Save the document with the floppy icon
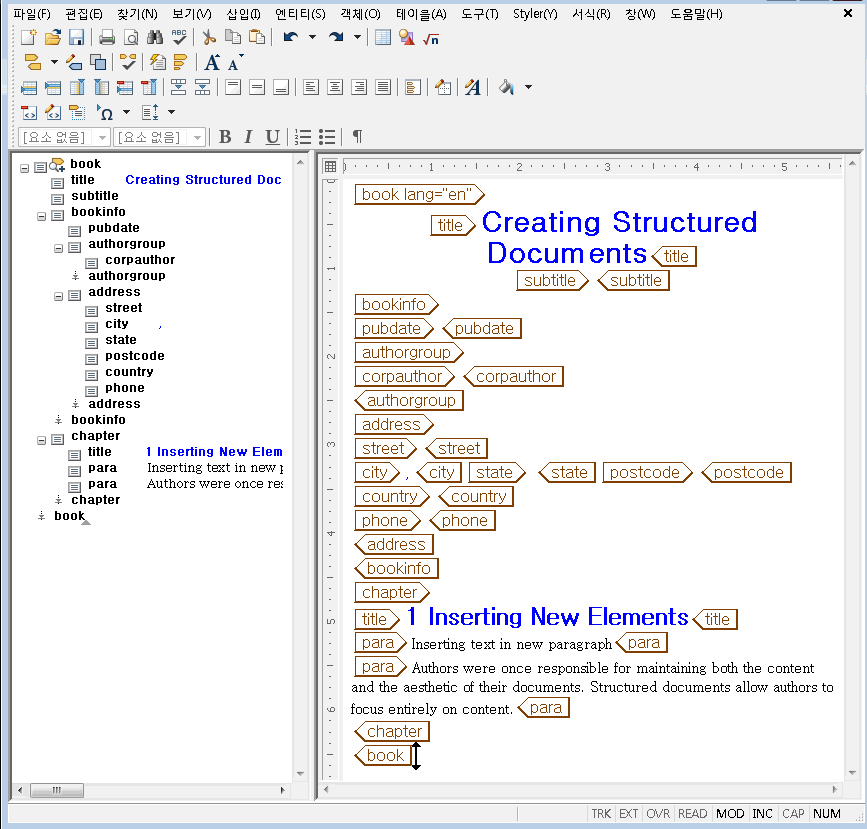Screen dimensions: 867x829 click(76, 38)
